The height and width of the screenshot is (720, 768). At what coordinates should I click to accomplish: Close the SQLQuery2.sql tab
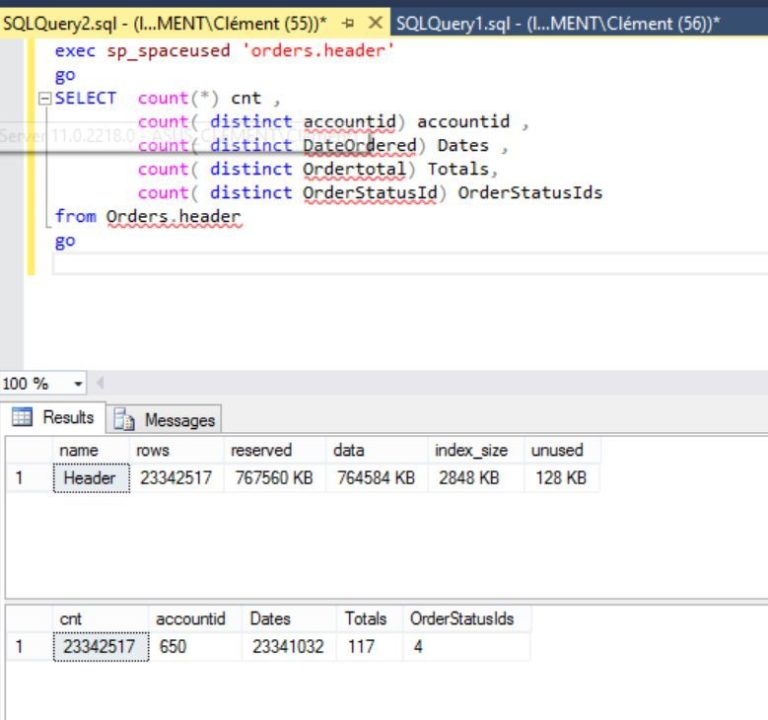point(375,22)
